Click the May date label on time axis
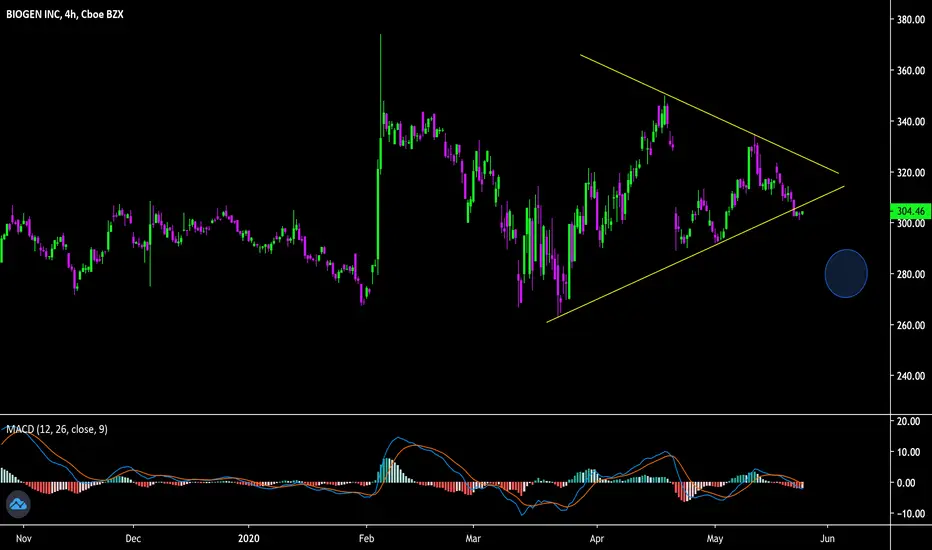The image size is (932, 550). click(715, 539)
